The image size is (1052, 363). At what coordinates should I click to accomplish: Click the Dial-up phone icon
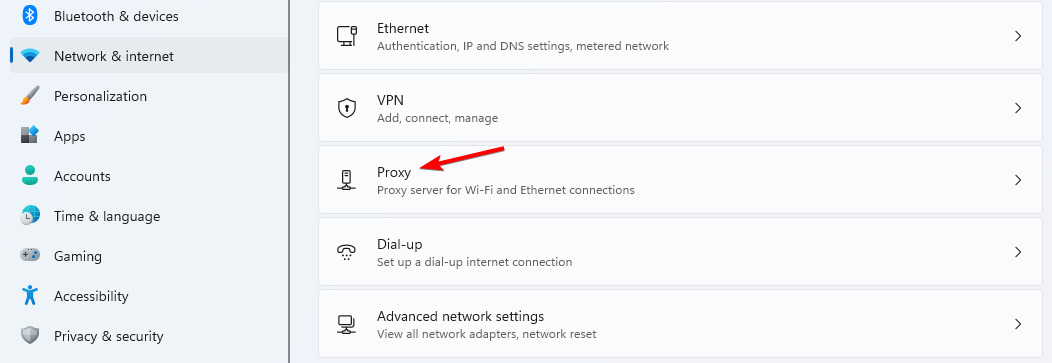346,252
